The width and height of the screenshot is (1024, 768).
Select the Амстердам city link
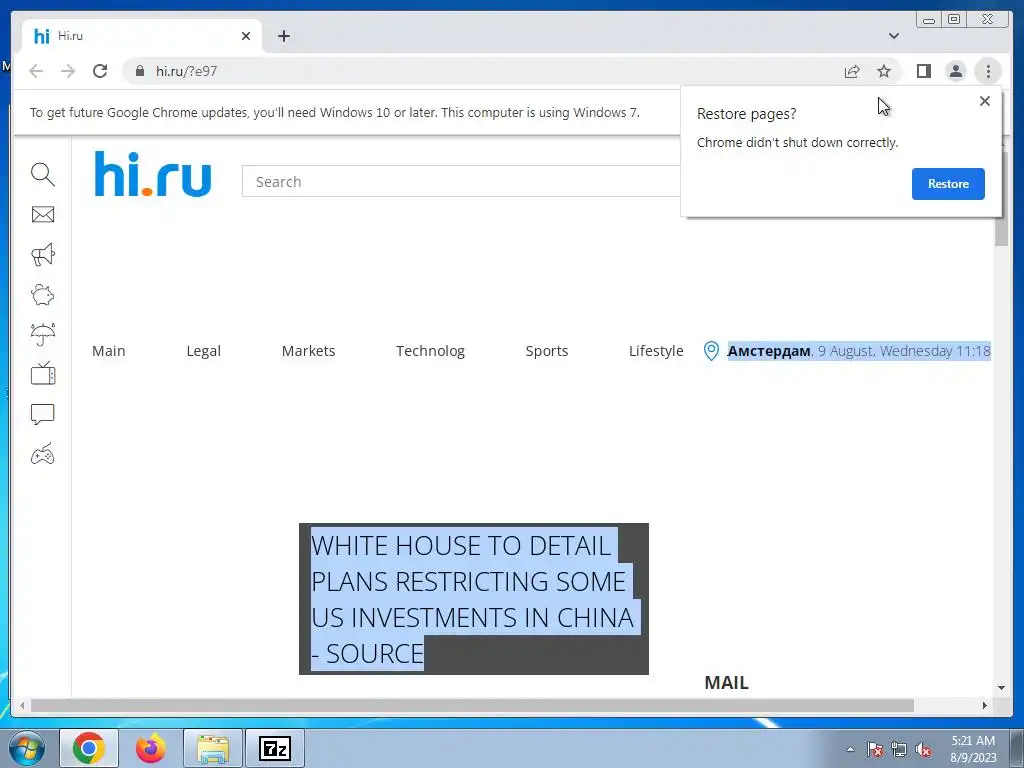click(x=769, y=351)
